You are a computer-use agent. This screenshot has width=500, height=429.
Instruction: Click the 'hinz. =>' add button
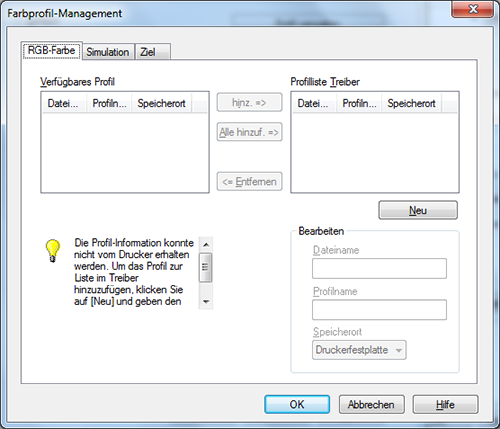249,102
